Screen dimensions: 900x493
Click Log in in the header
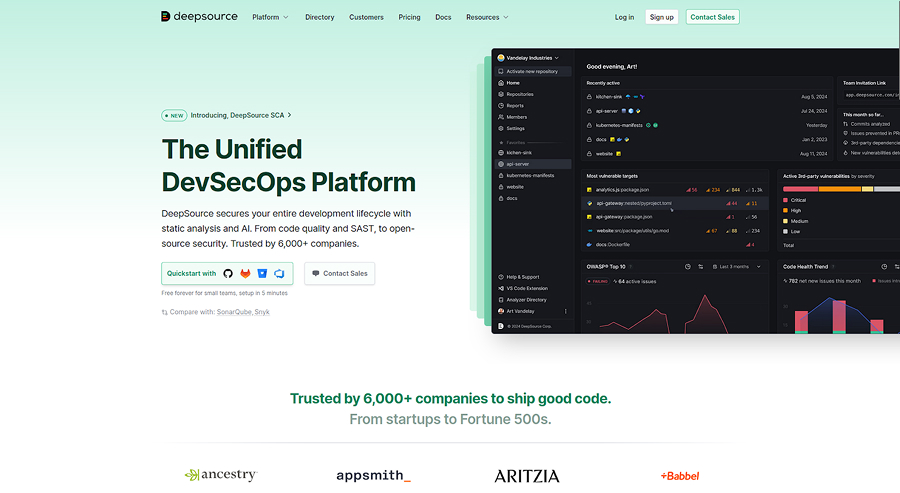tap(624, 17)
